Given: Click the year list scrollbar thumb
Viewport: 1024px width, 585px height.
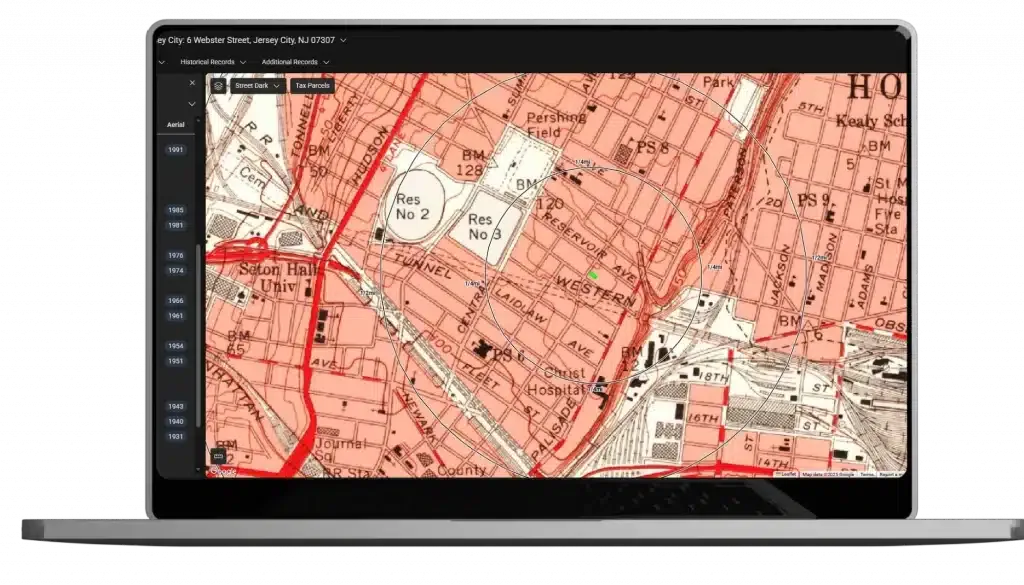Looking at the screenshot, I should [199, 336].
